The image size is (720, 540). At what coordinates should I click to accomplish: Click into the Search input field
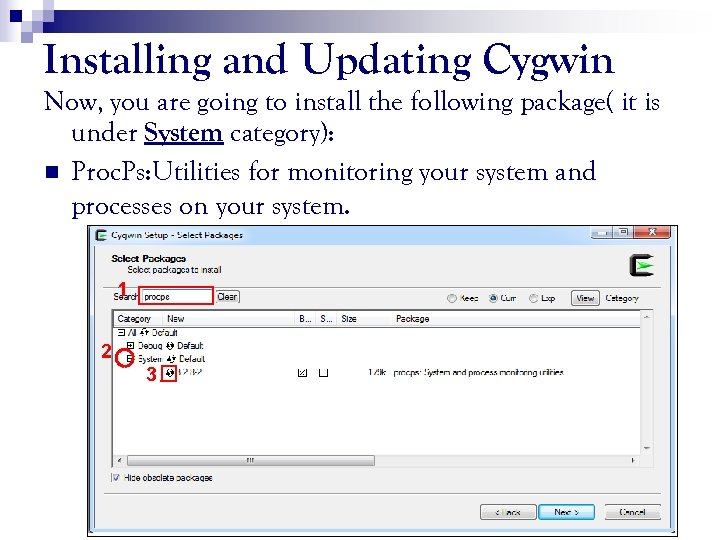tap(176, 296)
